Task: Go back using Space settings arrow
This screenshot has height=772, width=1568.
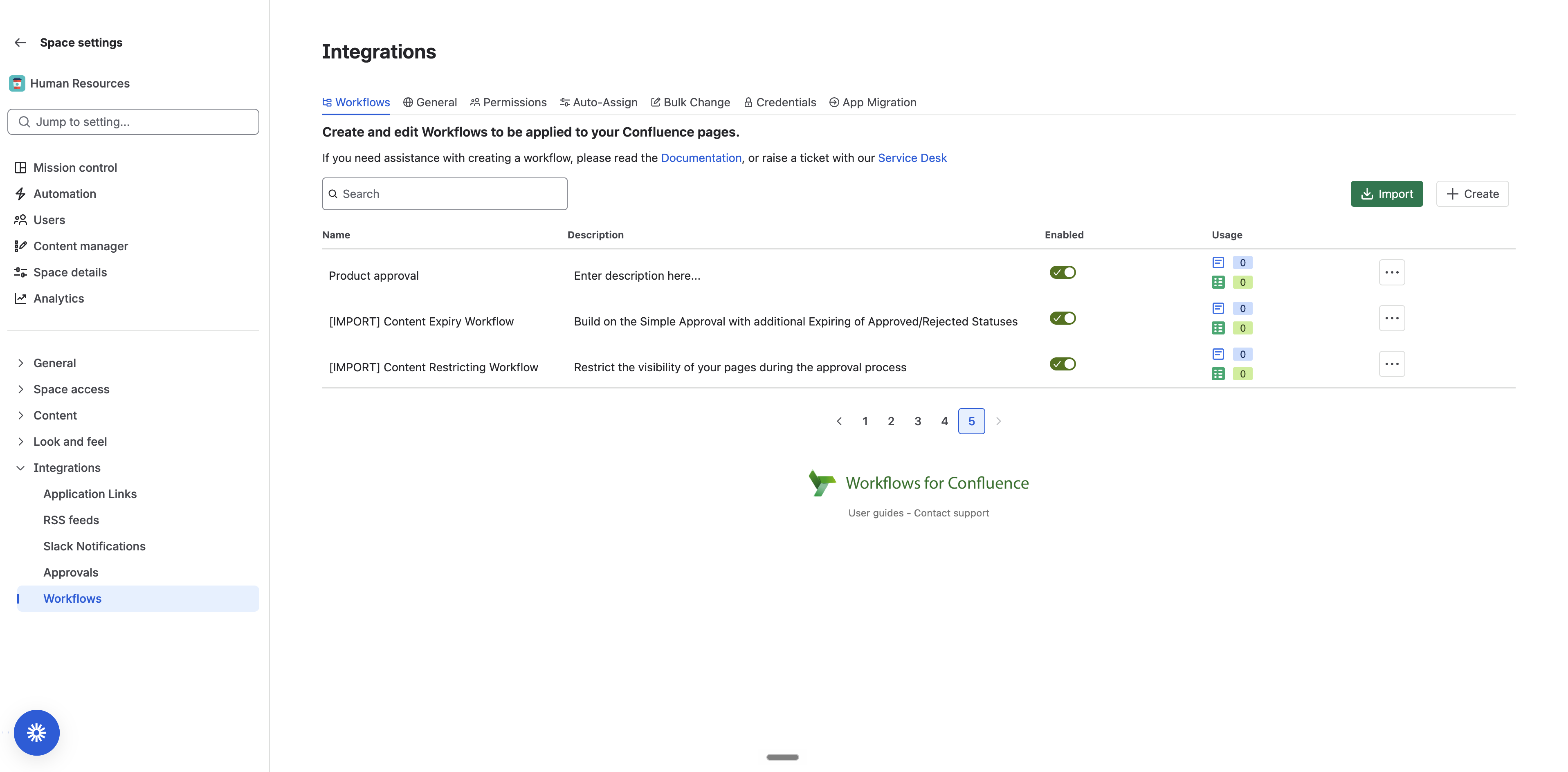Action: tap(20, 43)
